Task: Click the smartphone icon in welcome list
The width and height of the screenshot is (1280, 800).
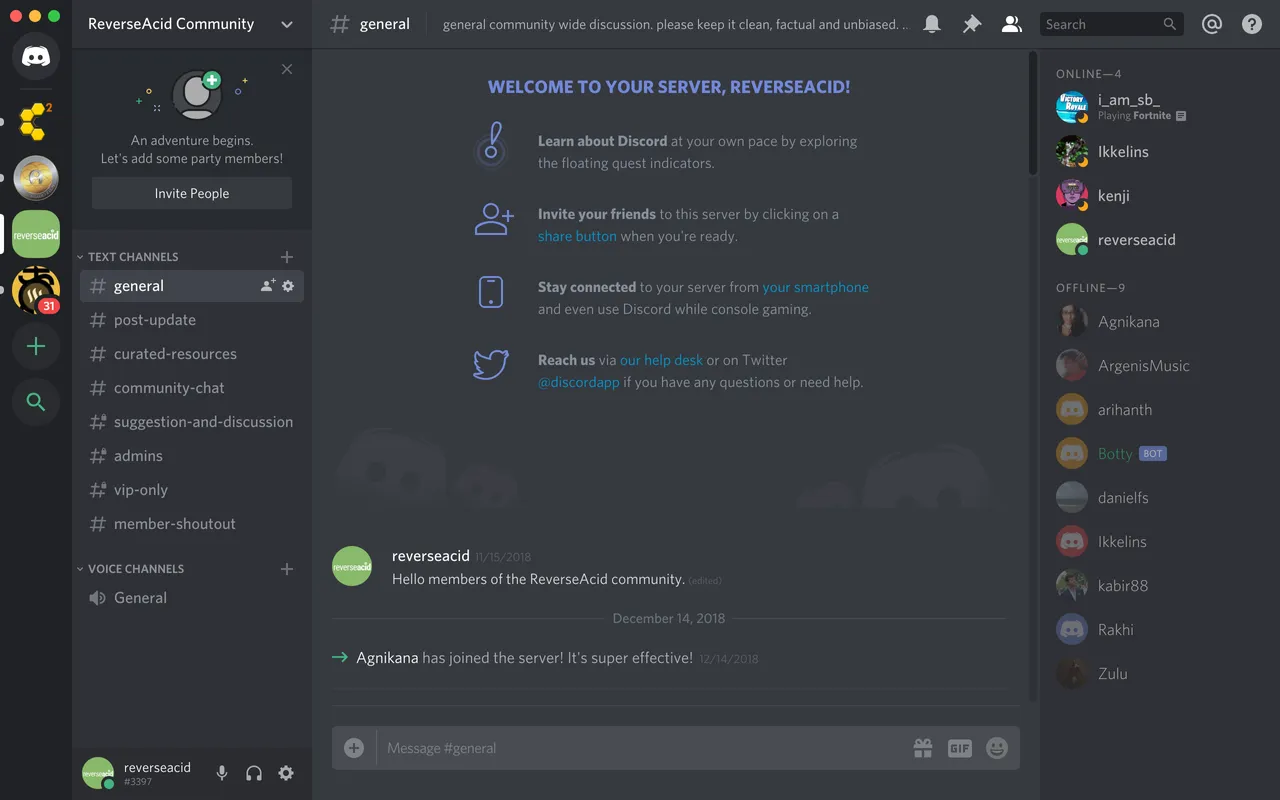Action: 491,292
